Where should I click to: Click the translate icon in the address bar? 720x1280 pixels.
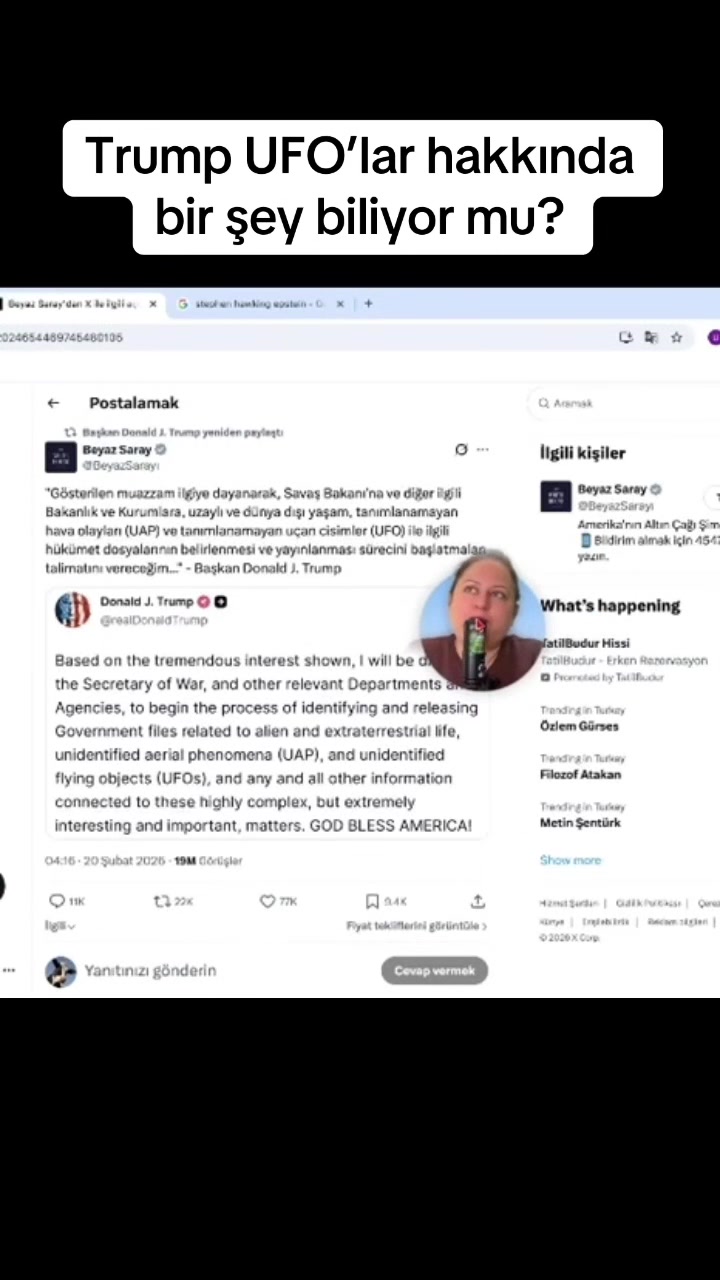(652, 338)
